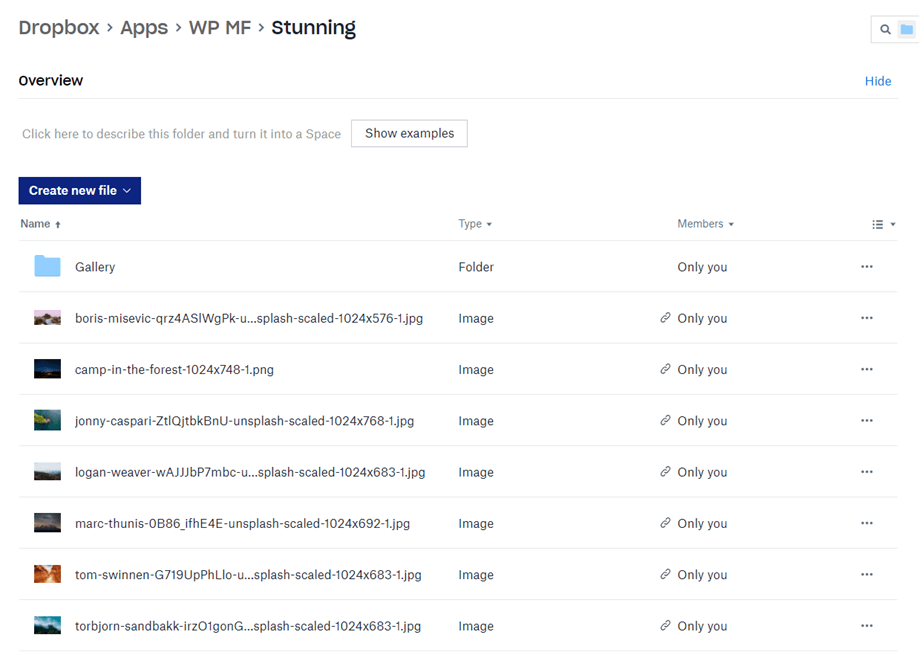Open the Members column dropdown
920x652 pixels.
pos(705,224)
